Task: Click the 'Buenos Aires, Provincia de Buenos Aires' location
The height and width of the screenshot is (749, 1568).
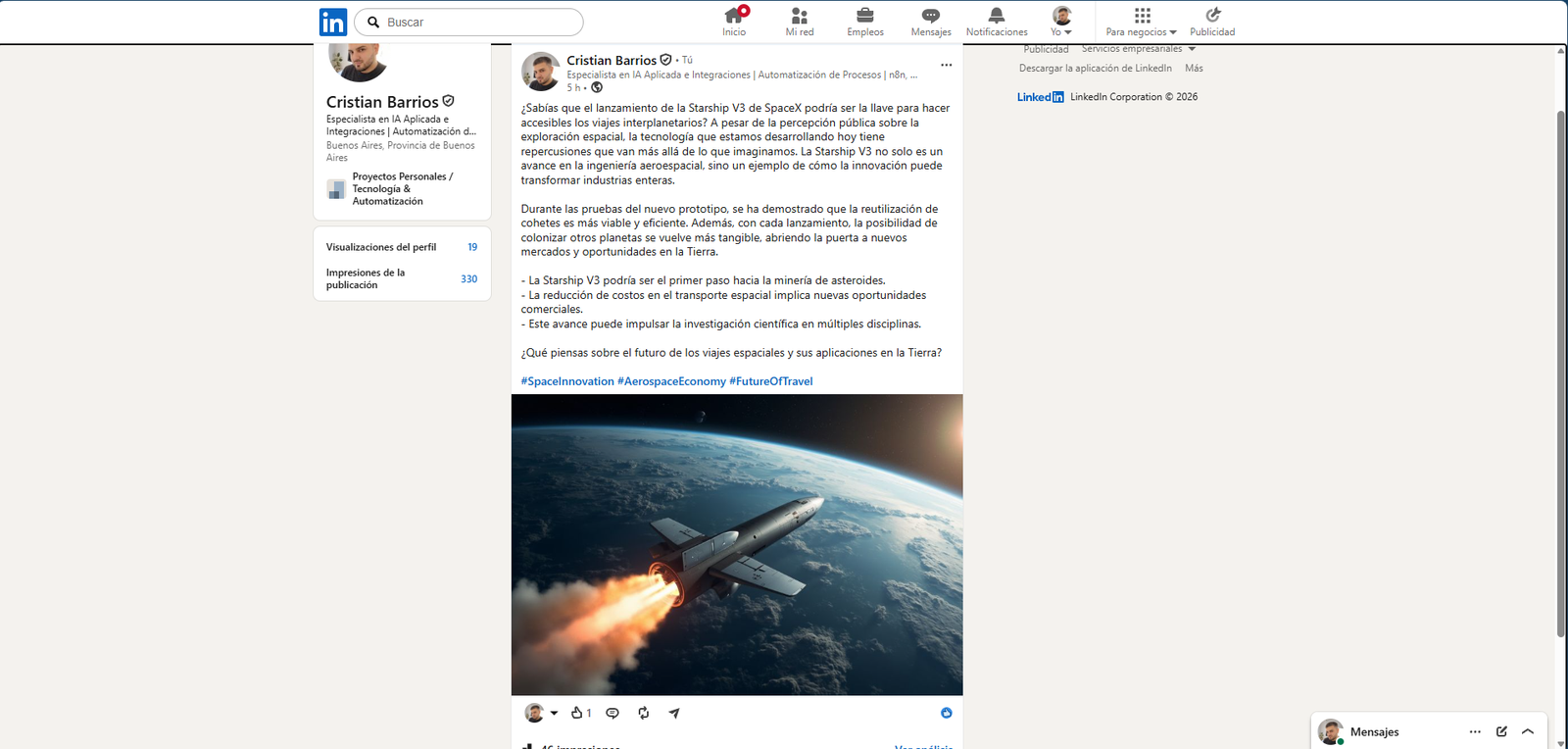Action: click(x=401, y=151)
